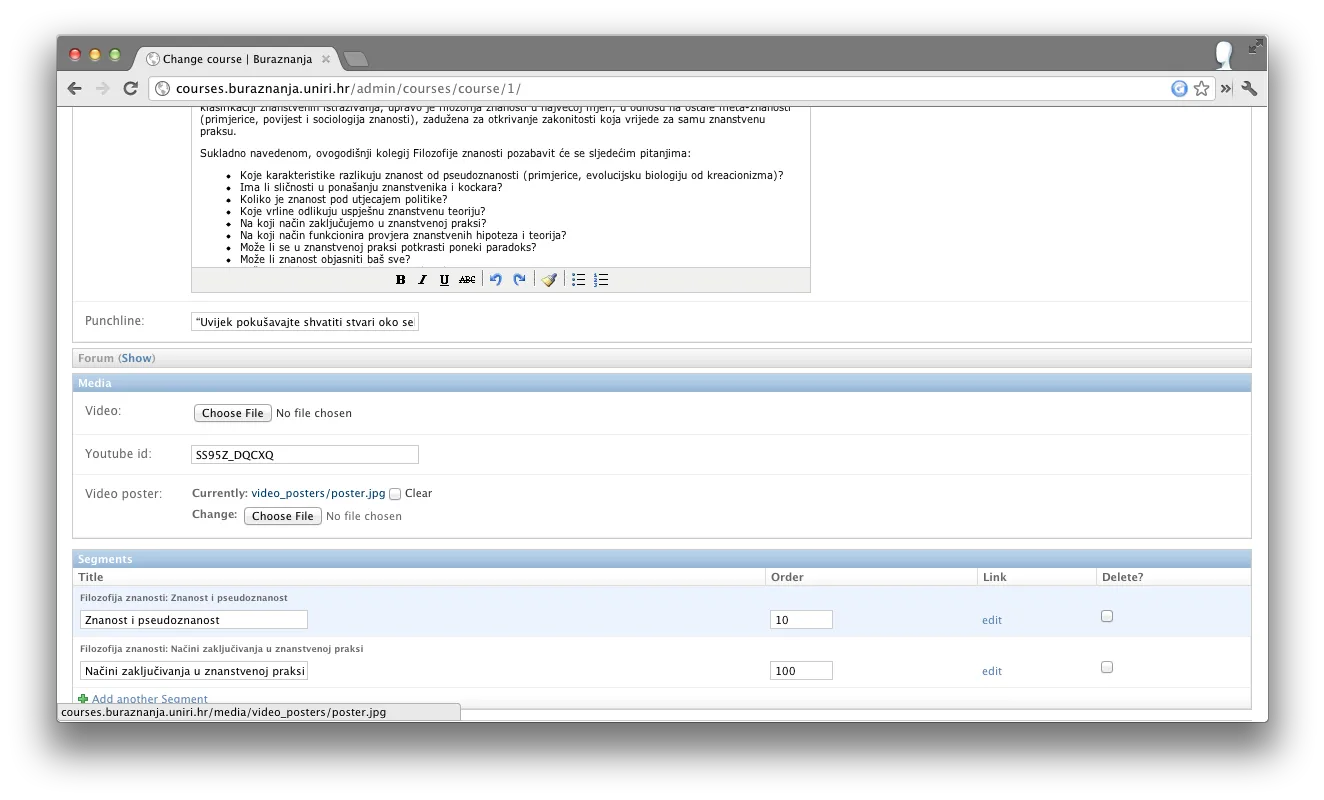Open the Chrome wrench settings menu
The width and height of the screenshot is (1324, 800).
(1249, 88)
